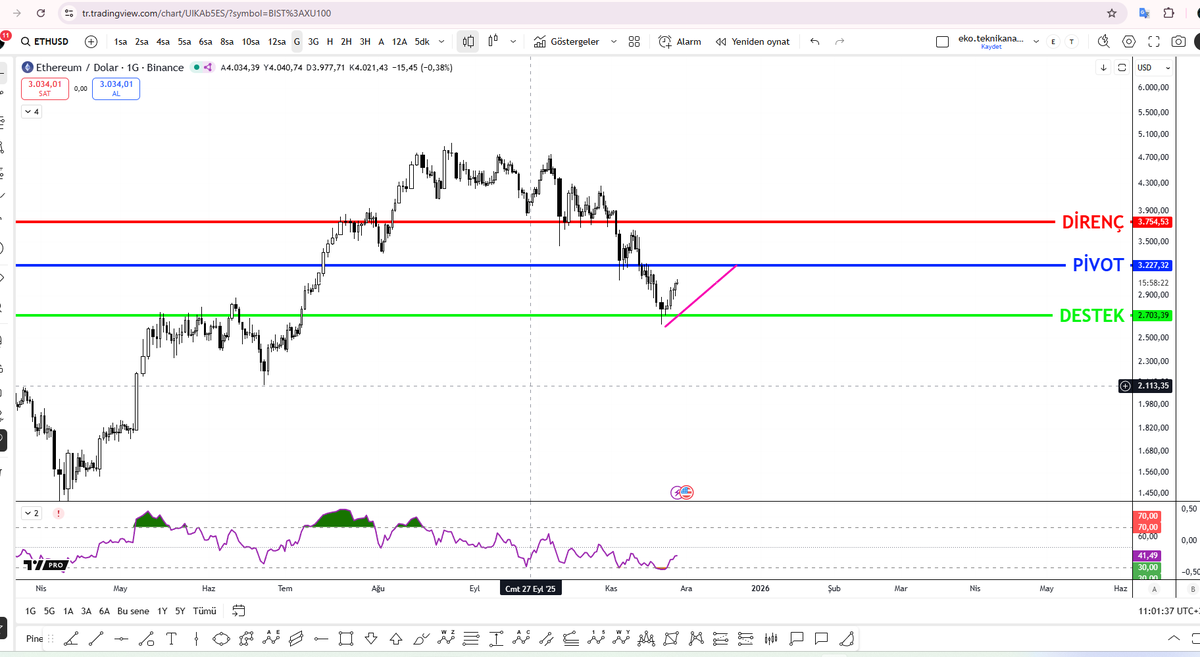The image size is (1200, 657).
Task: Expand the chart style dropdown arrow
Action: pos(514,42)
